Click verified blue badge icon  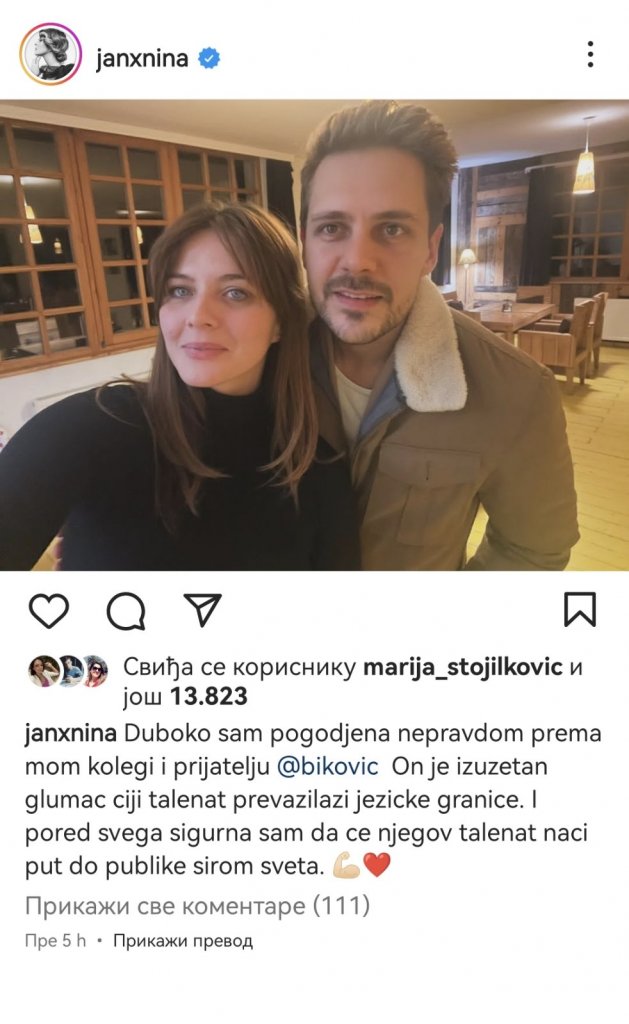coord(209,58)
